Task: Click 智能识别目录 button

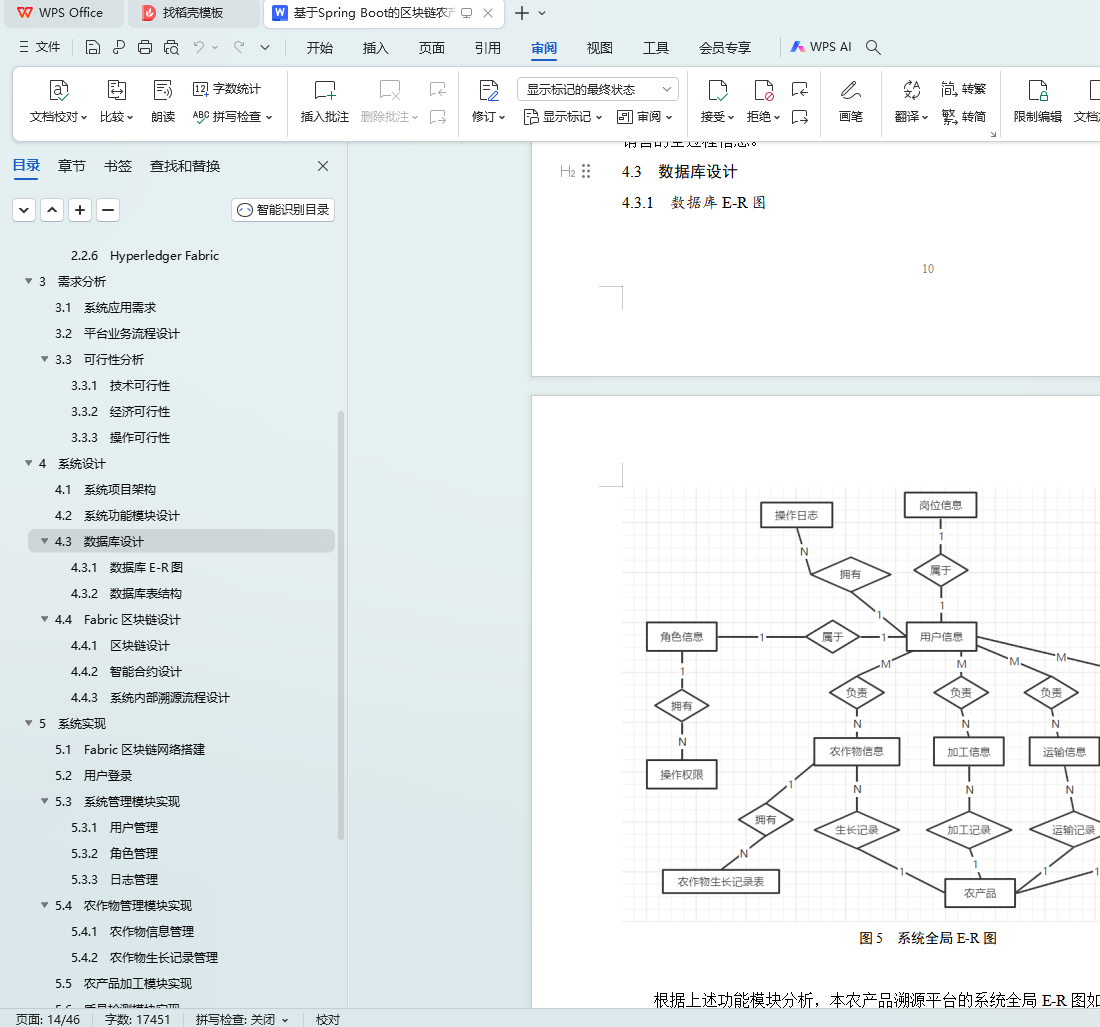Action: point(283,210)
